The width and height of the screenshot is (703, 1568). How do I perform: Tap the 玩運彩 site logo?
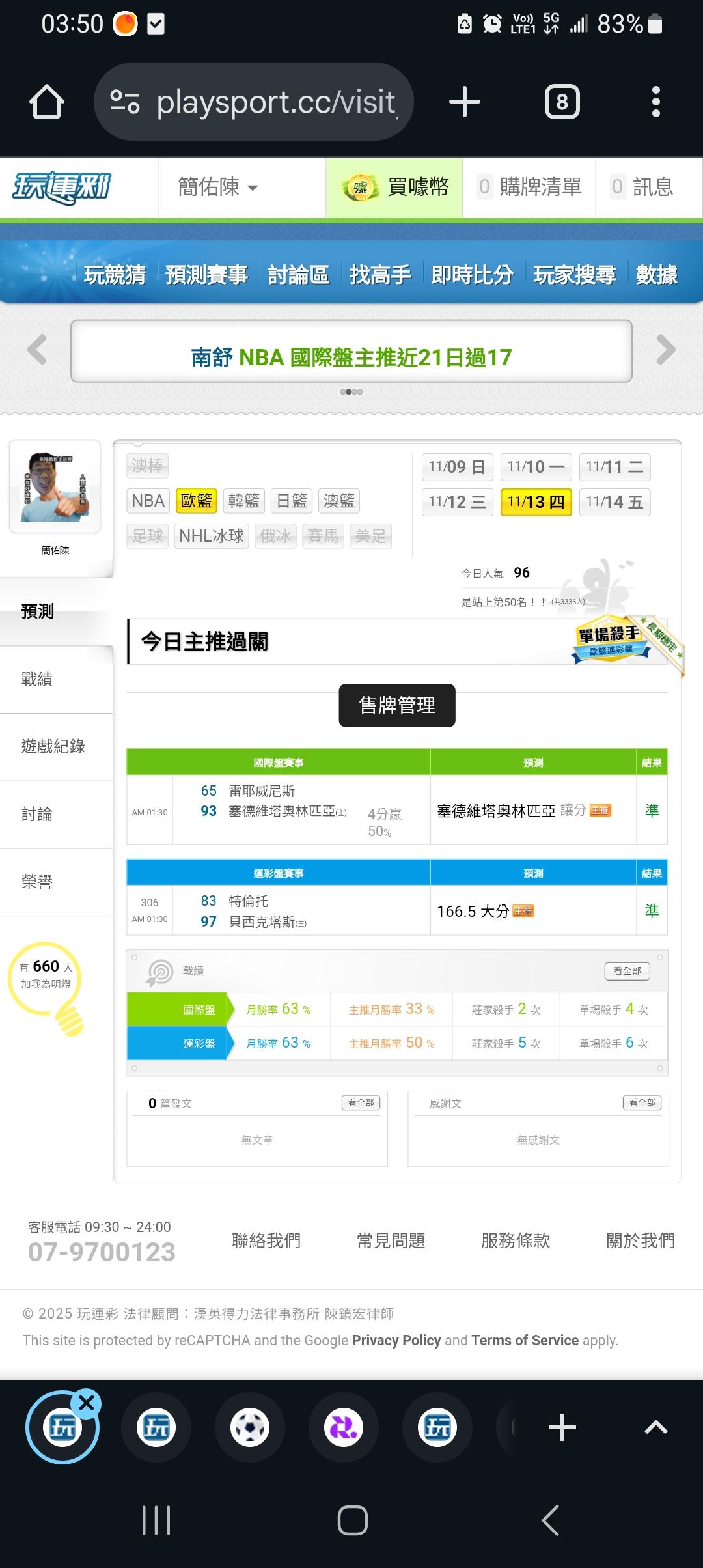[62, 188]
